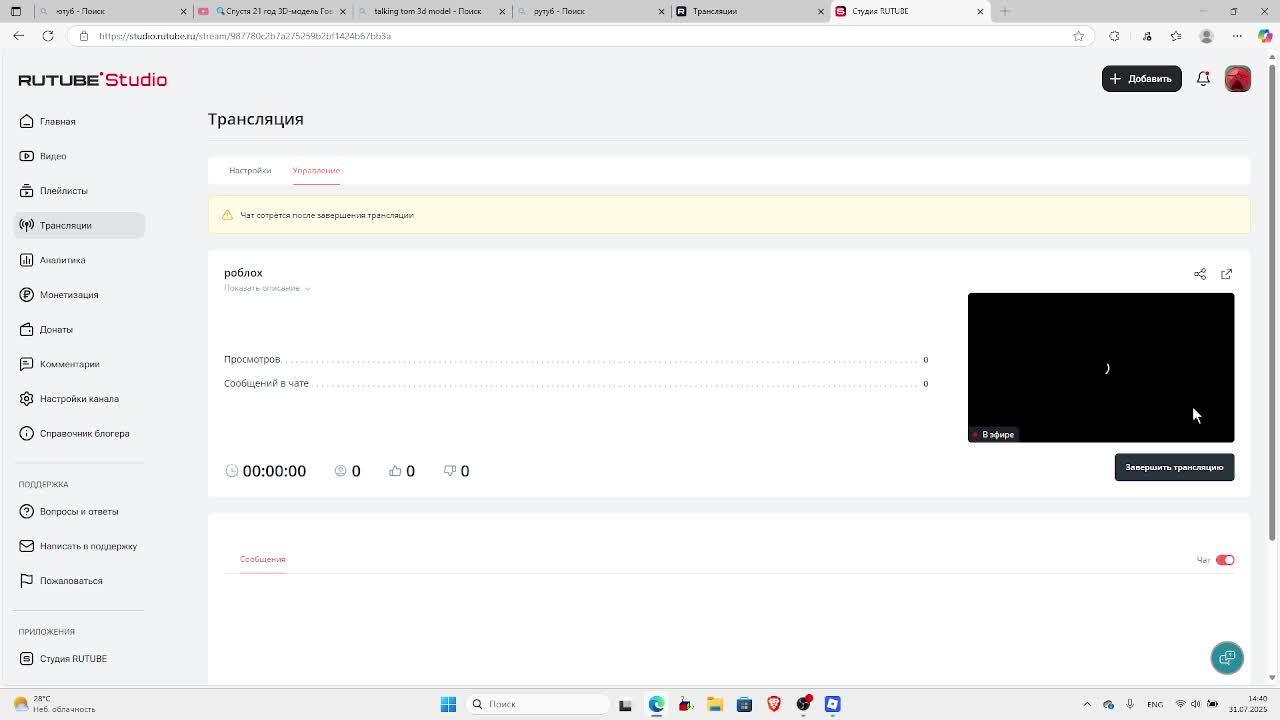Screen dimensions: 1280x720
Task: Open File Explorer from the taskbar
Action: coord(715,704)
